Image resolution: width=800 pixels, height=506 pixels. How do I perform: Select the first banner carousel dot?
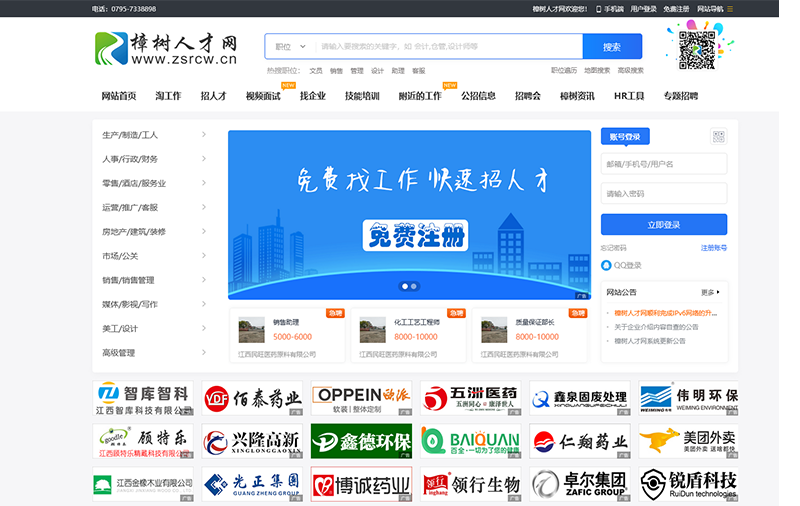tap(405, 287)
